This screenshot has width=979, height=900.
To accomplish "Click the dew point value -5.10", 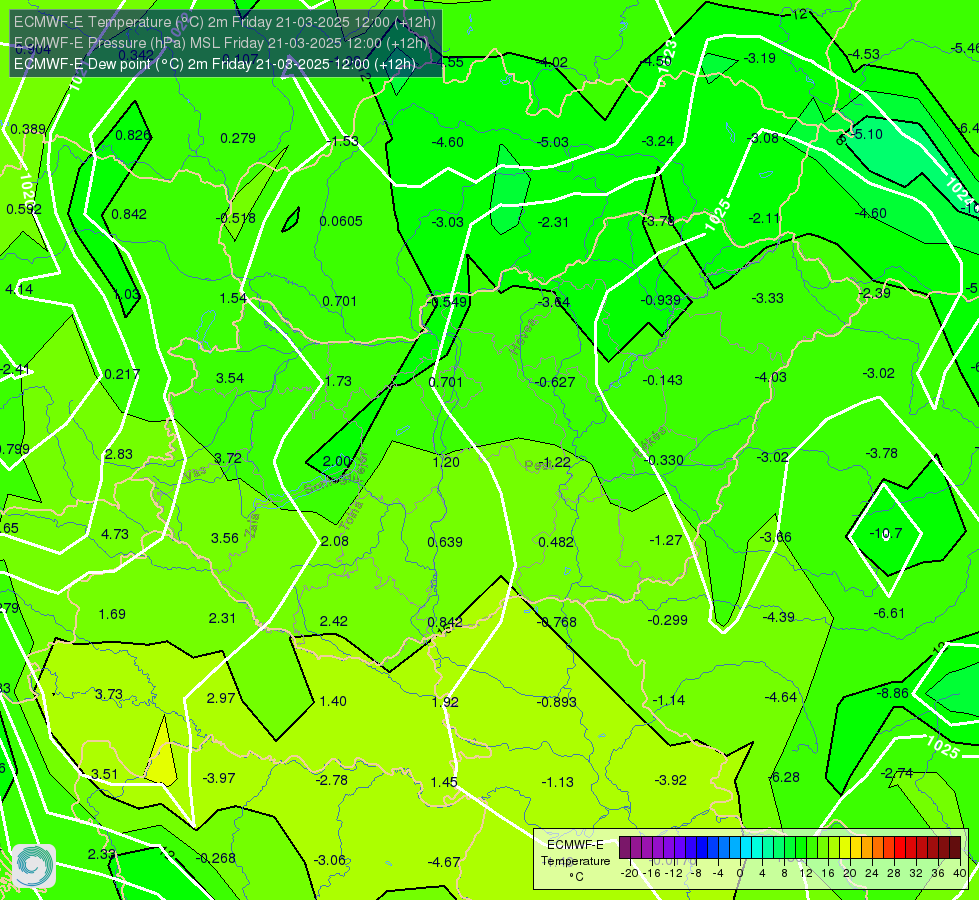I will [x=868, y=134].
